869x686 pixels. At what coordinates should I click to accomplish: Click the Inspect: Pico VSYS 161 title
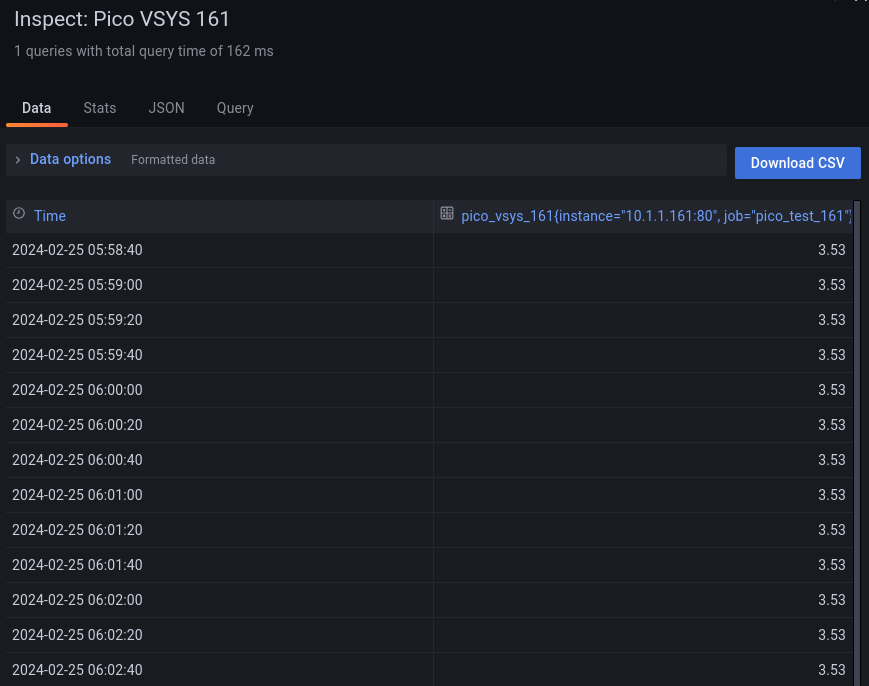pos(122,19)
